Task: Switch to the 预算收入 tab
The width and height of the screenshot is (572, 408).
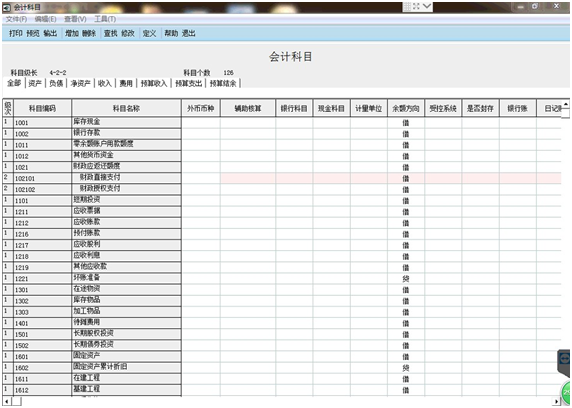Action: click(154, 83)
